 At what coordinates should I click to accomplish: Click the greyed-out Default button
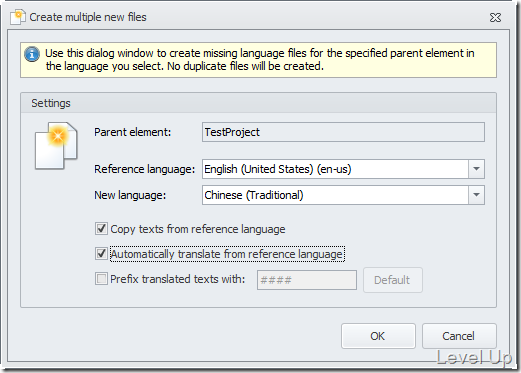[393, 280]
